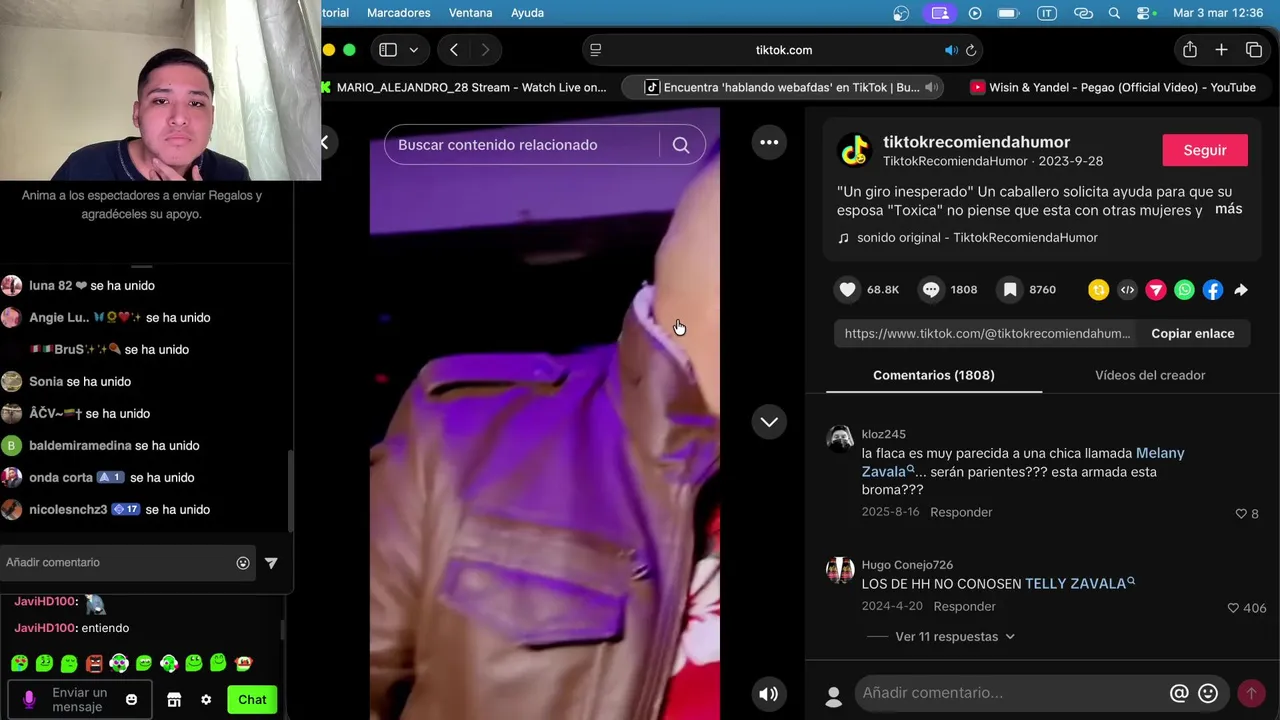1280x720 pixels.
Task: Select the angry red emote in Kick chat
Action: pyautogui.click(x=94, y=663)
